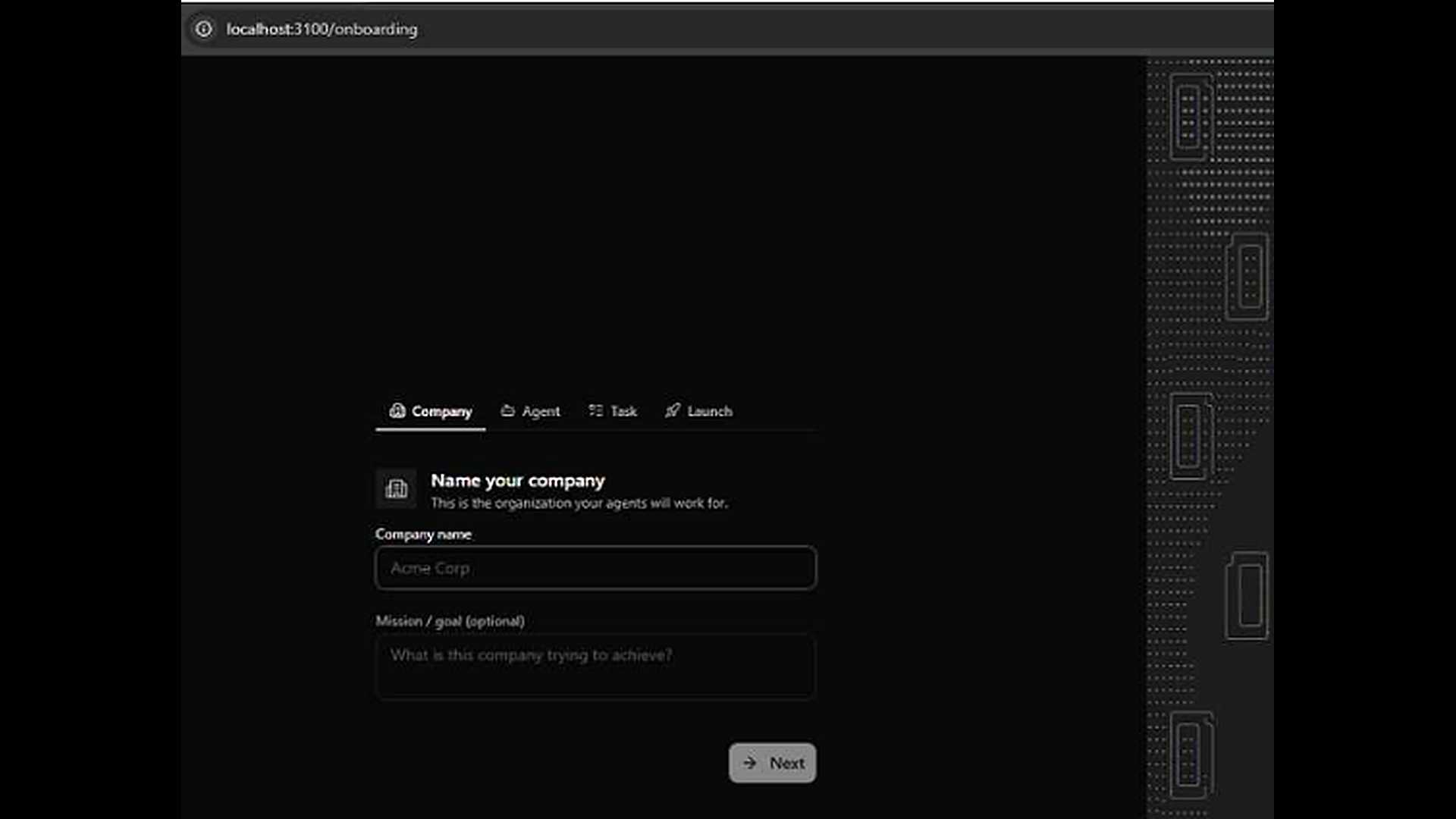This screenshot has width=1456, height=819.
Task: Click the checklist icon beside Task
Action: [595, 410]
